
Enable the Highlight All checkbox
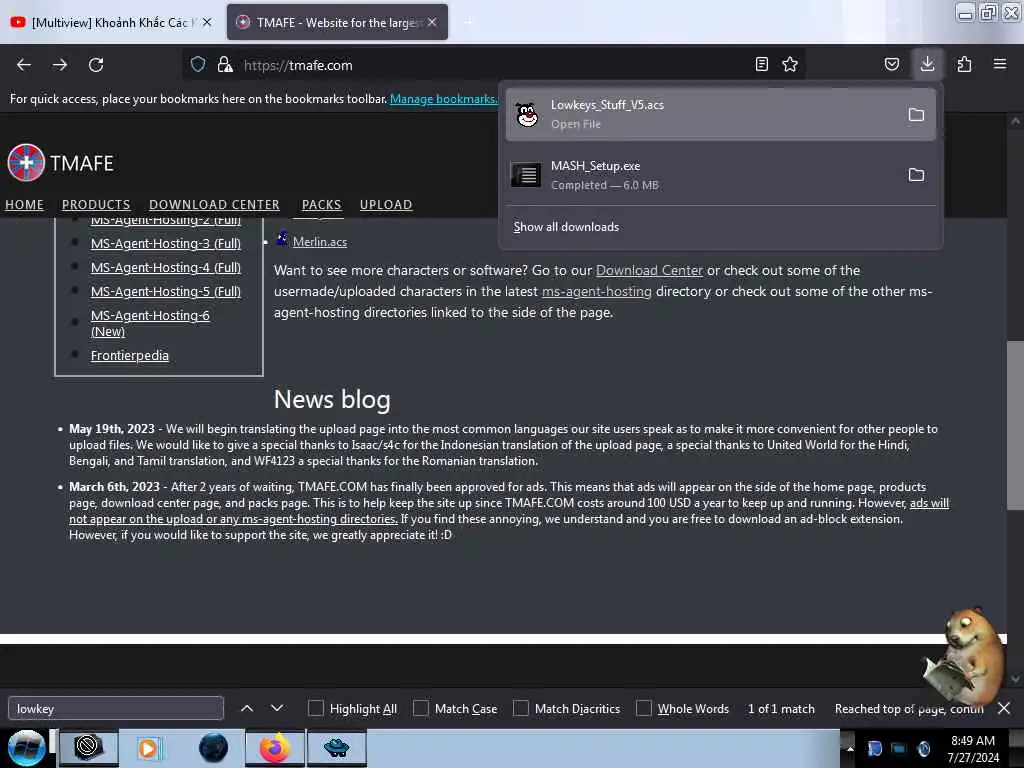[x=315, y=709]
